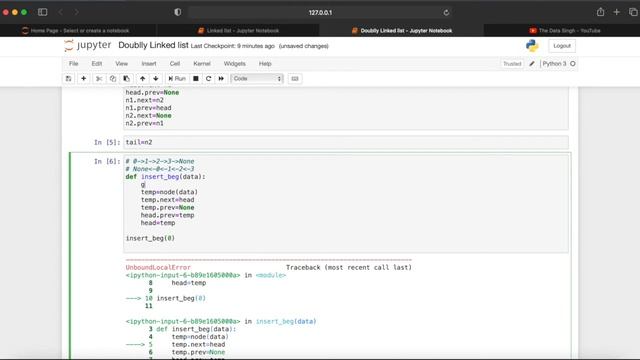The image size is (640, 360).
Task: Open a new Safari tab plus icon
Action: [x=617, y=12]
